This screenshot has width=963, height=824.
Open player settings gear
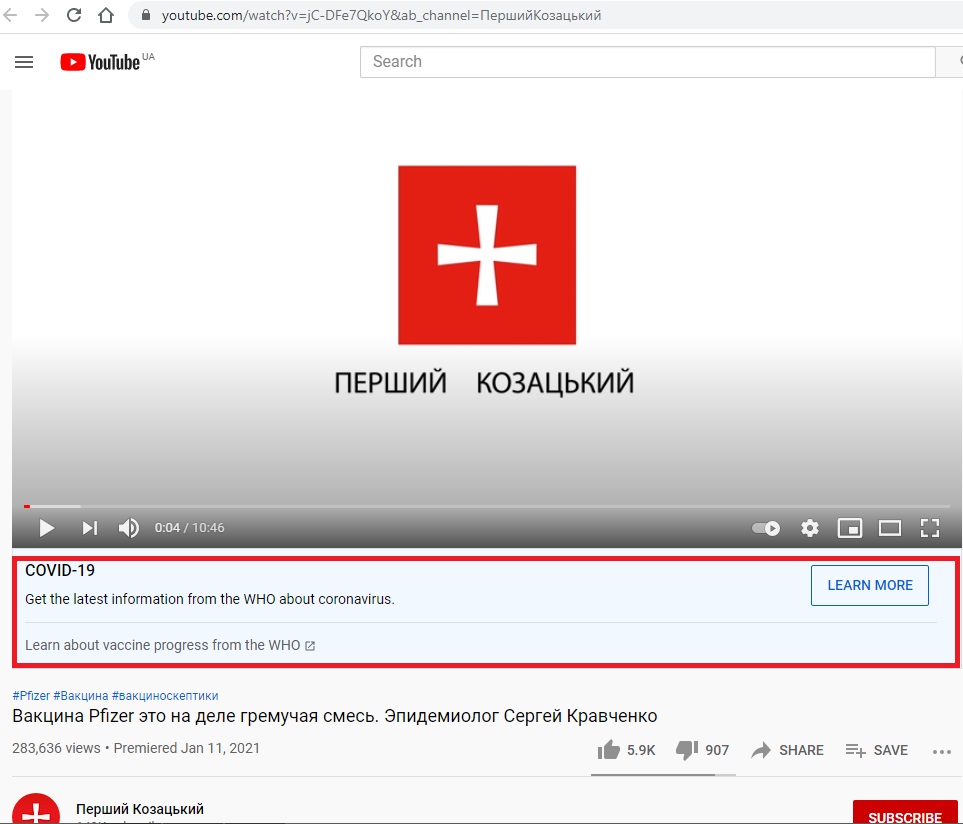click(x=809, y=528)
